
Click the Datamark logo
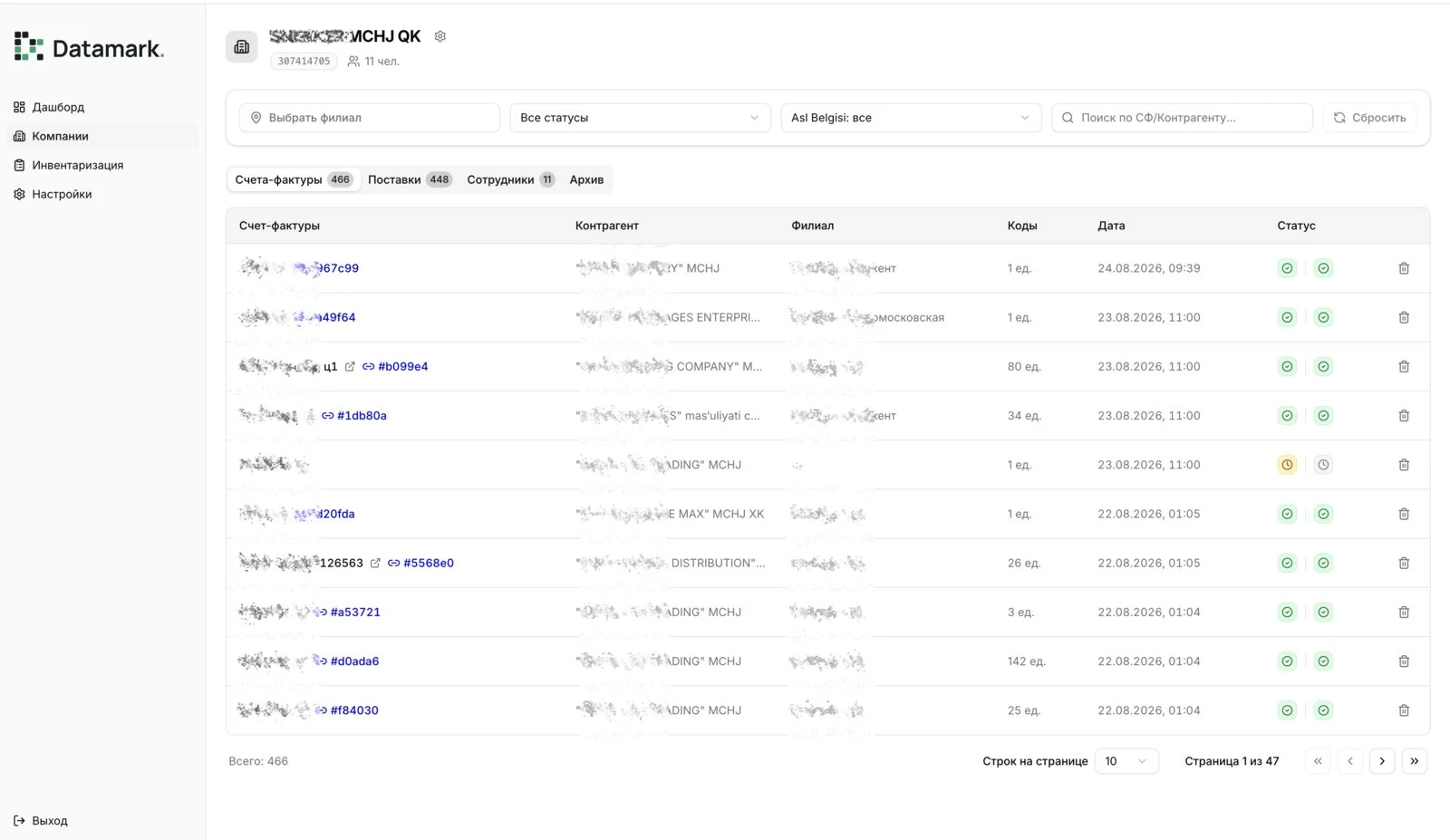coord(89,47)
